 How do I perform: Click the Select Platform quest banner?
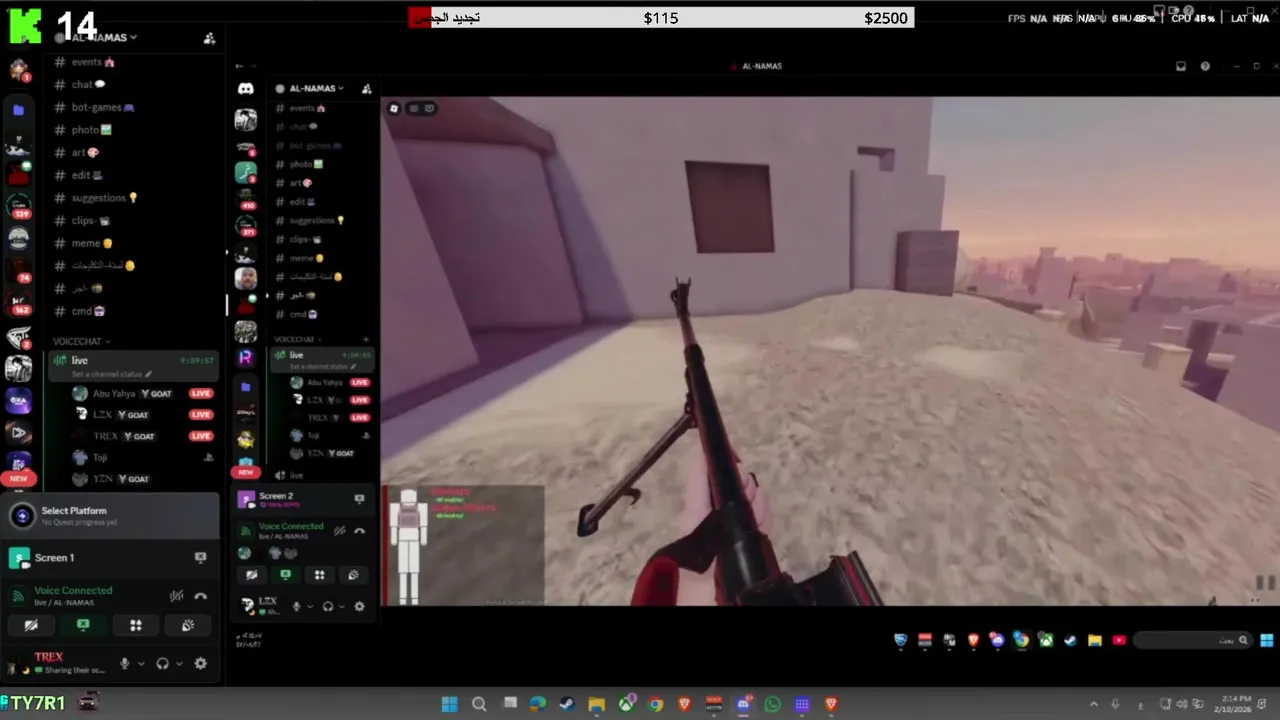click(110, 516)
